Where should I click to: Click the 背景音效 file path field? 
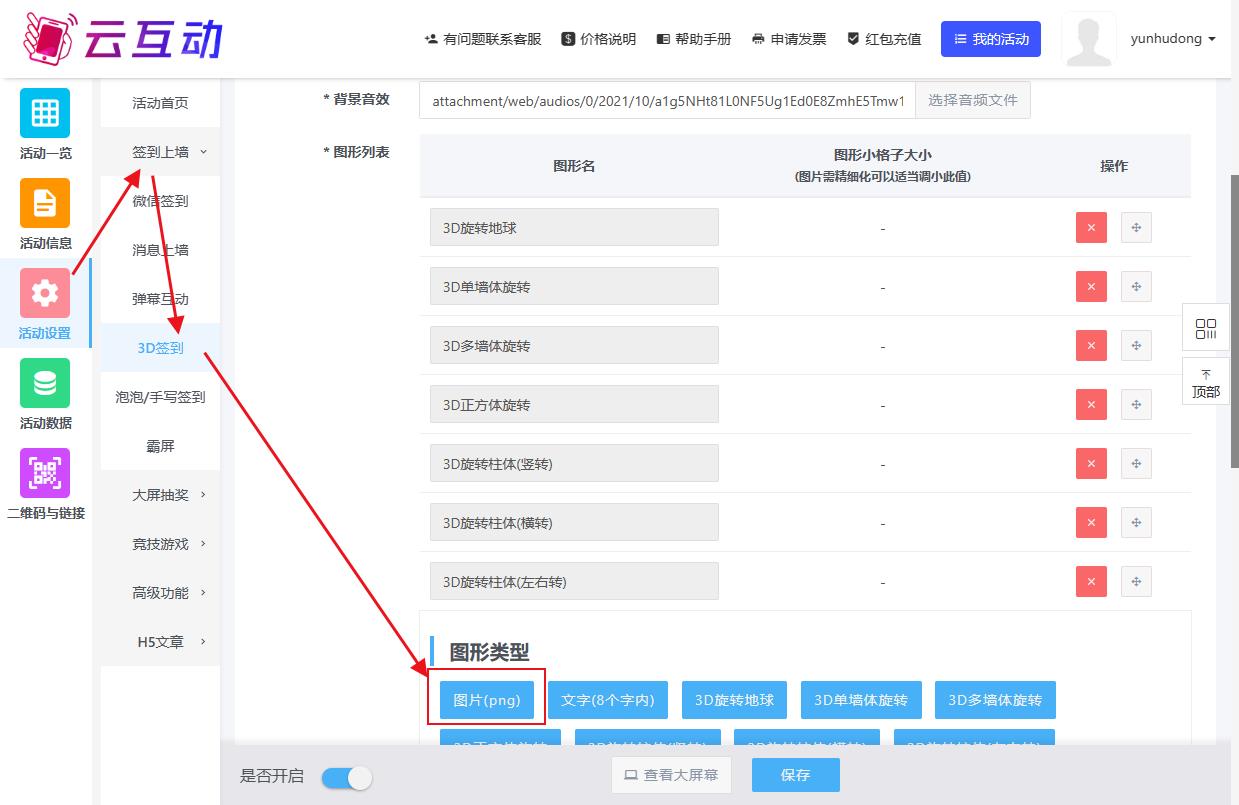click(667, 101)
